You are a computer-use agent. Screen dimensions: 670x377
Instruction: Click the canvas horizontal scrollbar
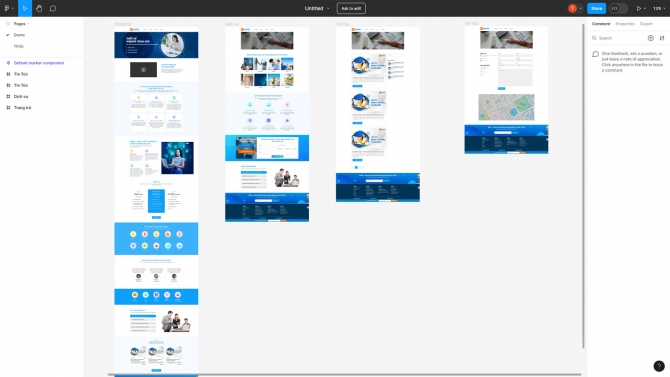click(344, 375)
